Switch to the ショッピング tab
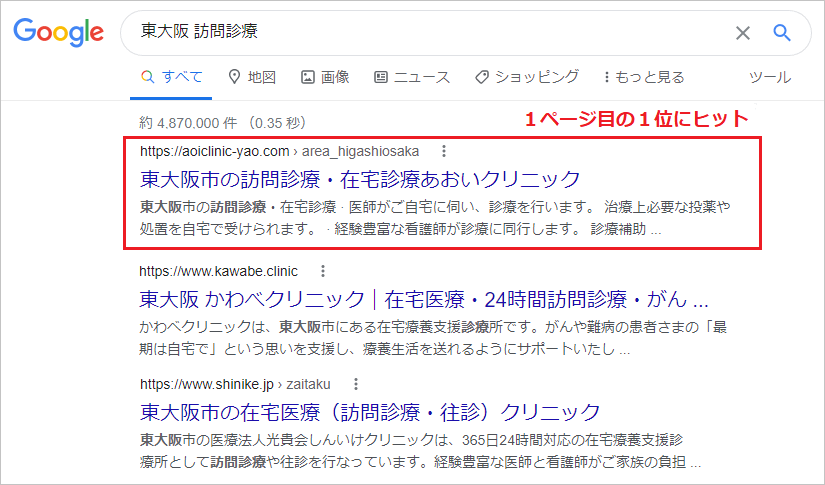Image resolution: width=825 pixels, height=485 pixels. (x=527, y=77)
